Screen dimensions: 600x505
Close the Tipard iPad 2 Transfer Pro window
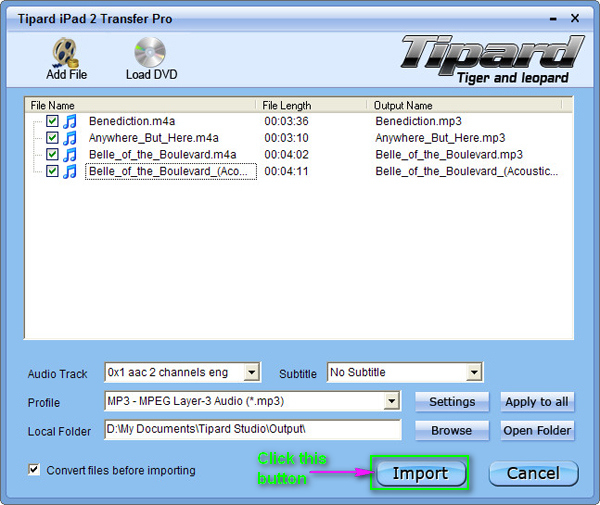pyautogui.click(x=574, y=18)
